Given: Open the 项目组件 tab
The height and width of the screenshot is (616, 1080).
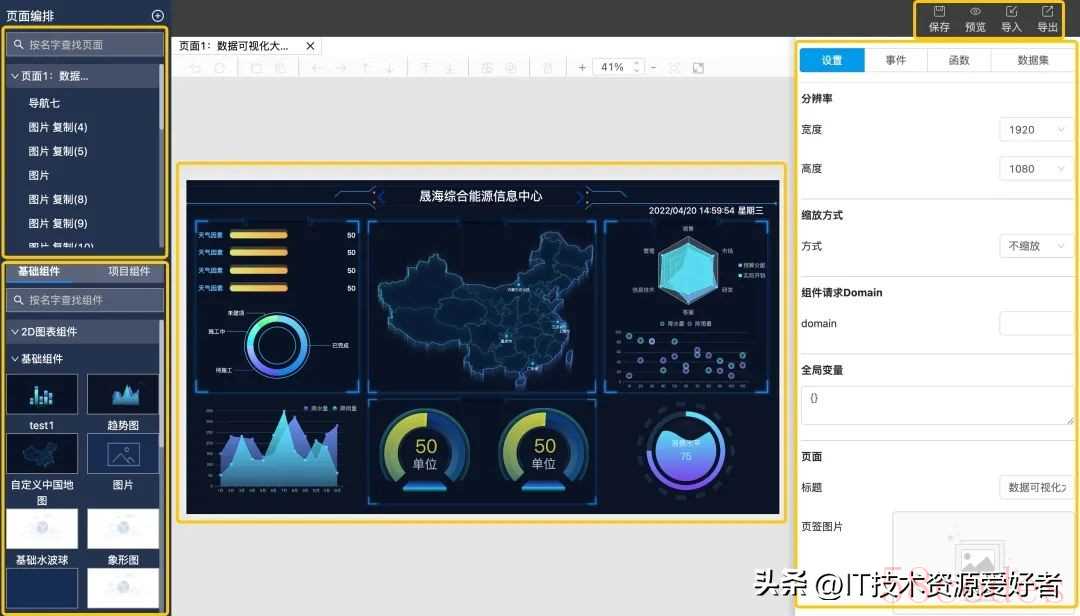Looking at the screenshot, I should click(x=129, y=272).
